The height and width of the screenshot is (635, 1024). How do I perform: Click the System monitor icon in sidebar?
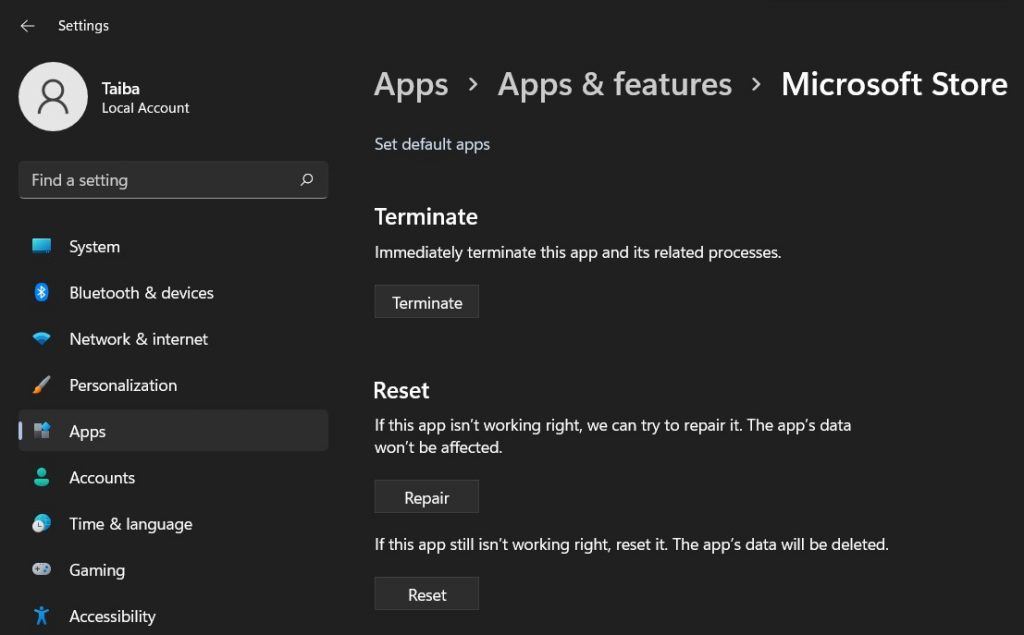tap(41, 247)
